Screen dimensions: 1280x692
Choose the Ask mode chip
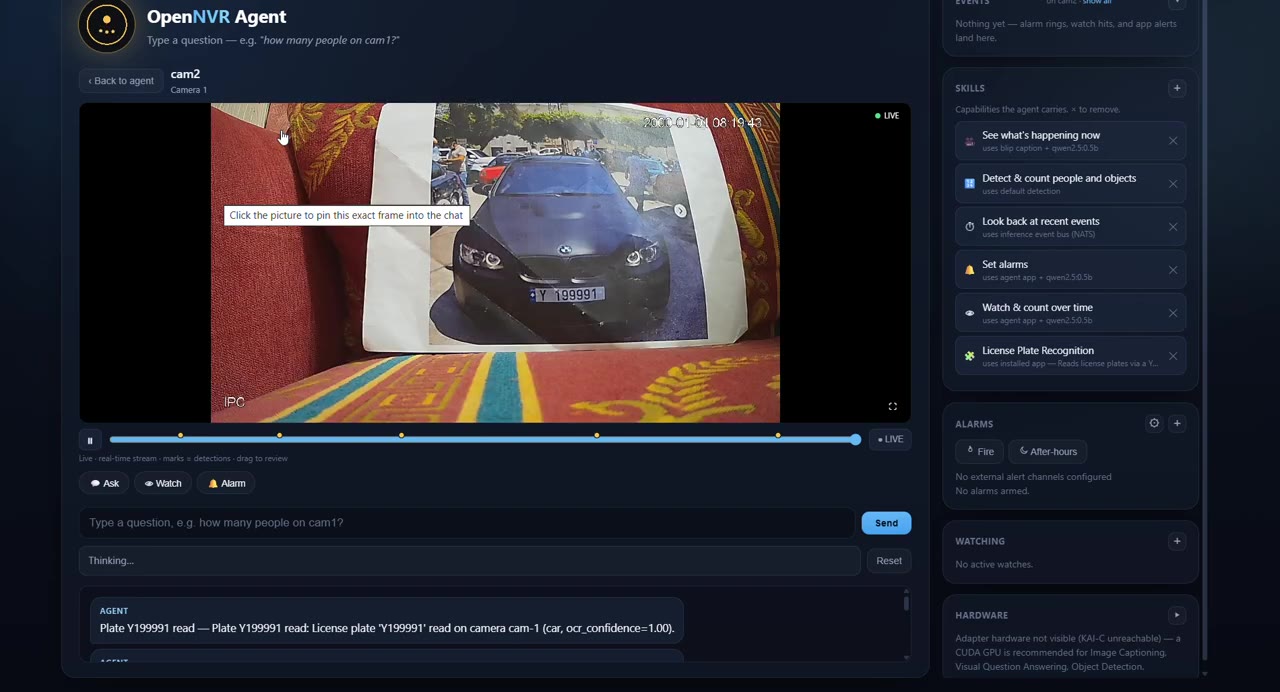click(x=104, y=483)
